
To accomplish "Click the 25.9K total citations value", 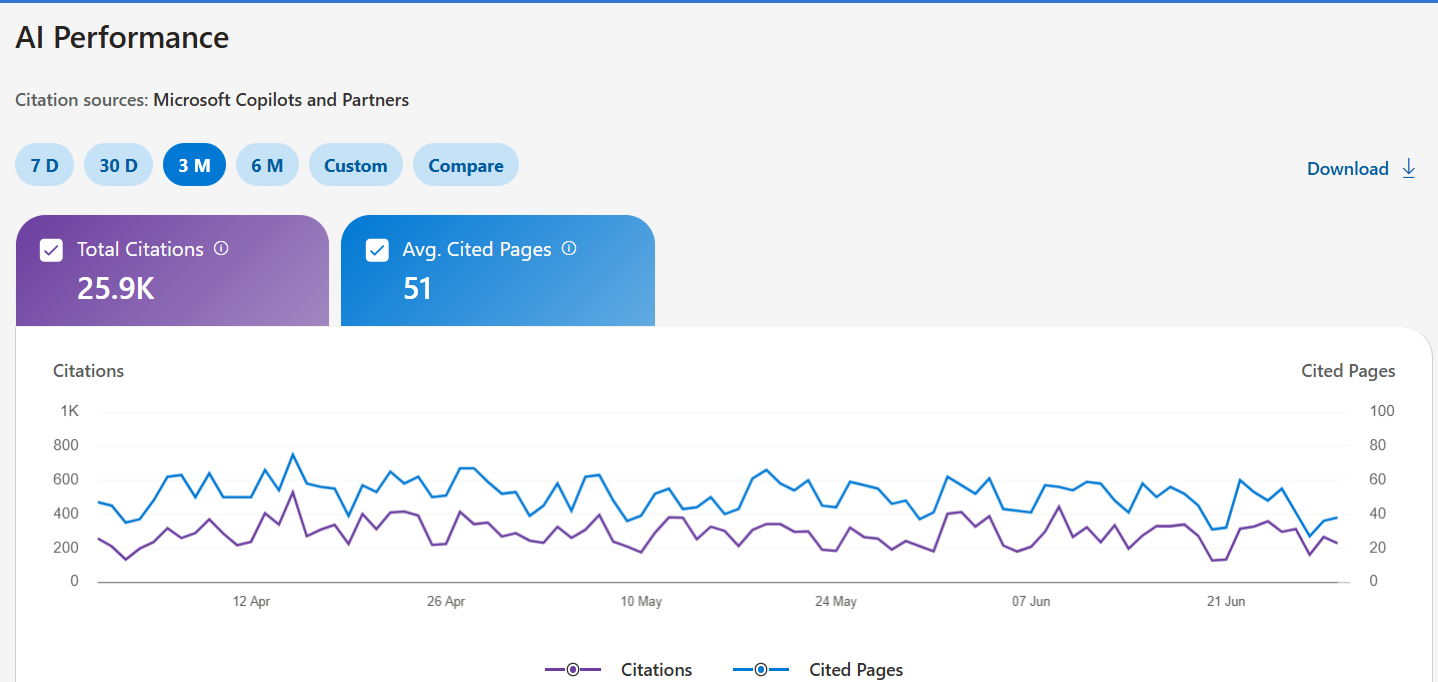I will tap(116, 289).
